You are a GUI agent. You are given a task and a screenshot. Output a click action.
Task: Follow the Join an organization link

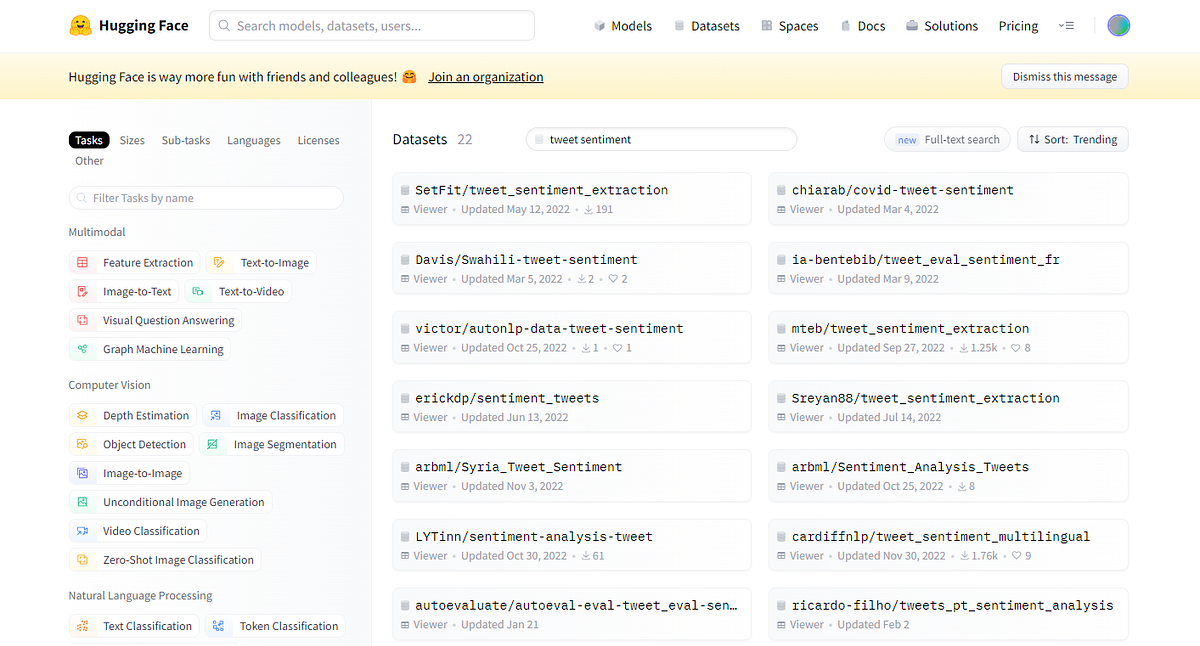486,77
